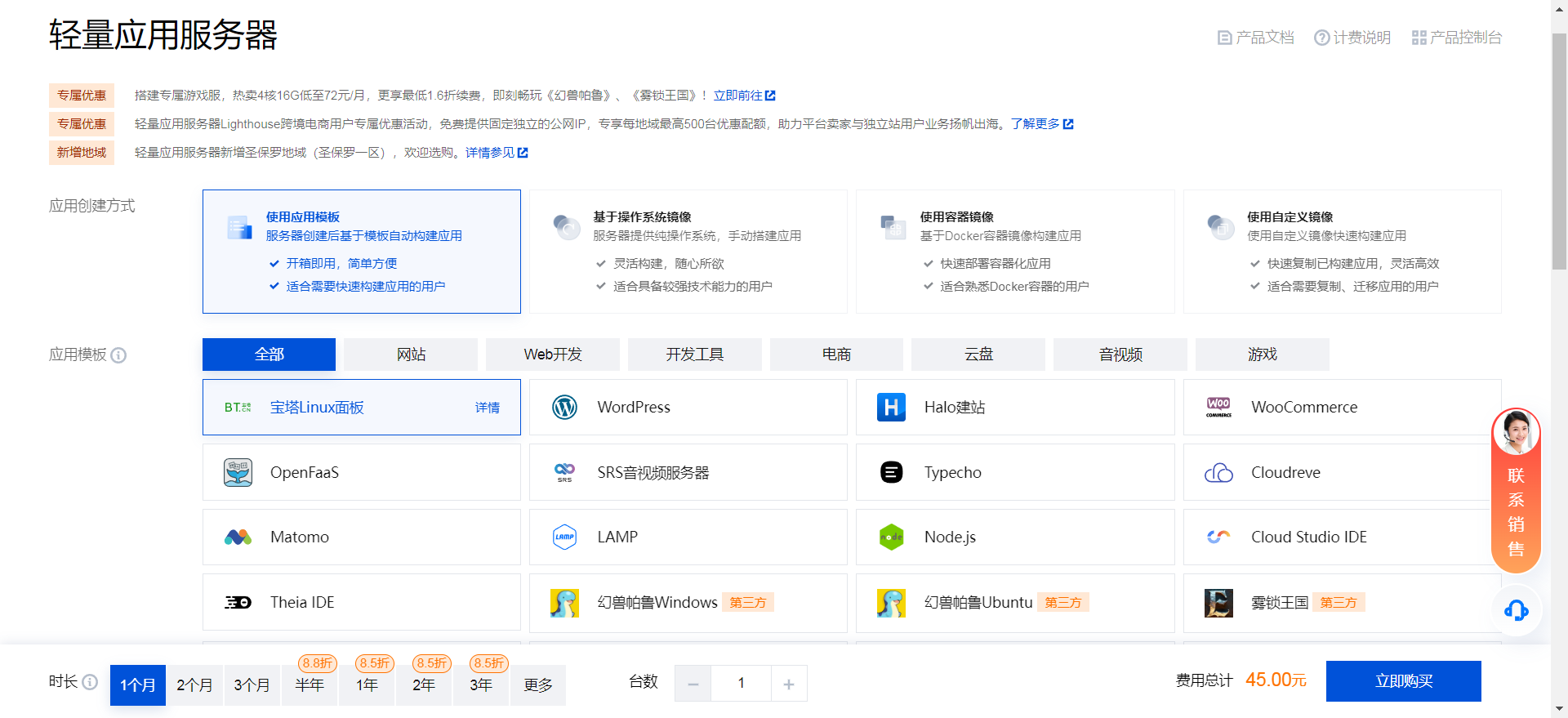Image resolution: width=1568 pixels, height=718 pixels.
Task: Click the Cloudreve cloud icon
Action: pyautogui.click(x=1218, y=472)
